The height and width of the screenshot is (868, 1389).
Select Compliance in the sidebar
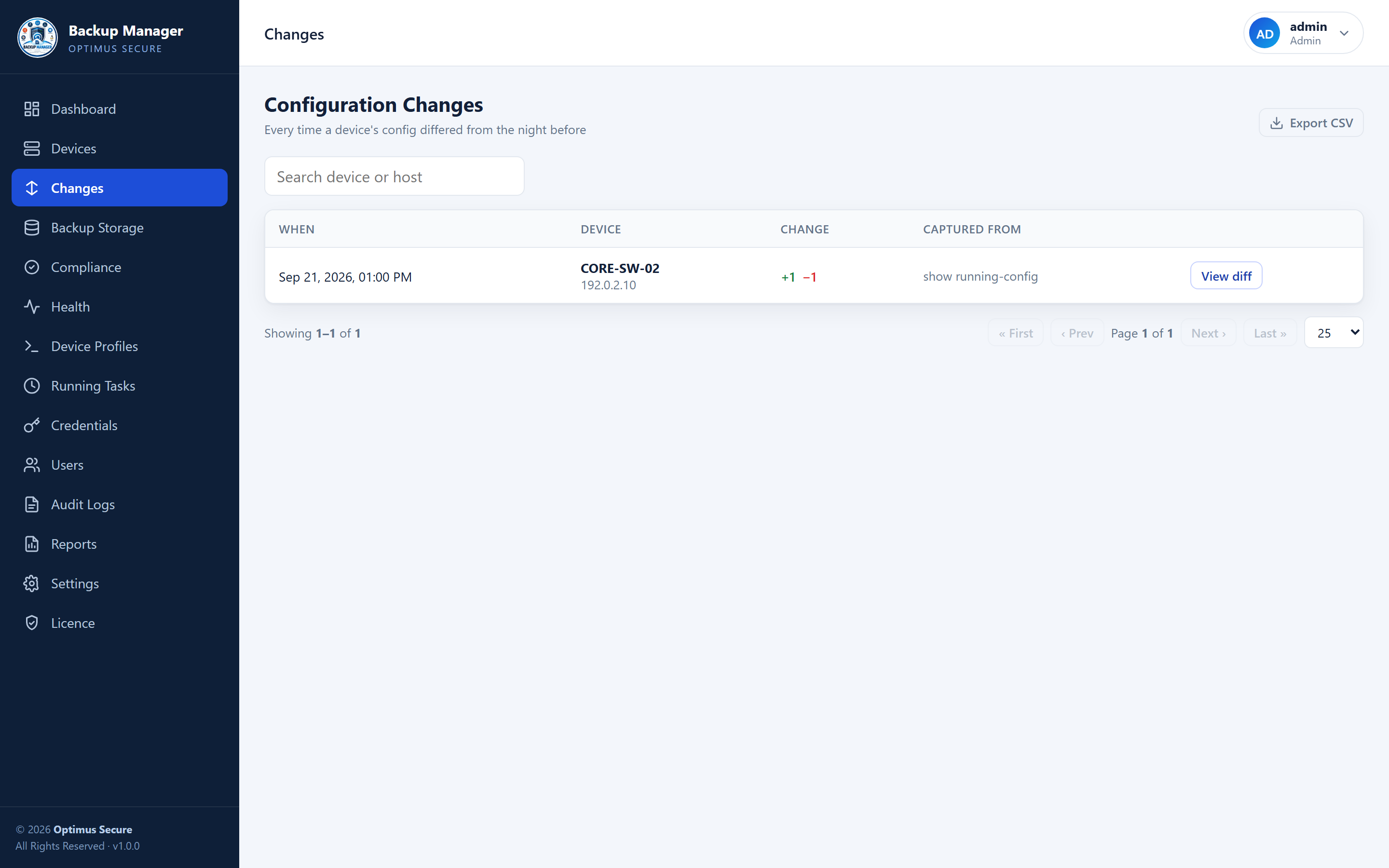point(120,268)
